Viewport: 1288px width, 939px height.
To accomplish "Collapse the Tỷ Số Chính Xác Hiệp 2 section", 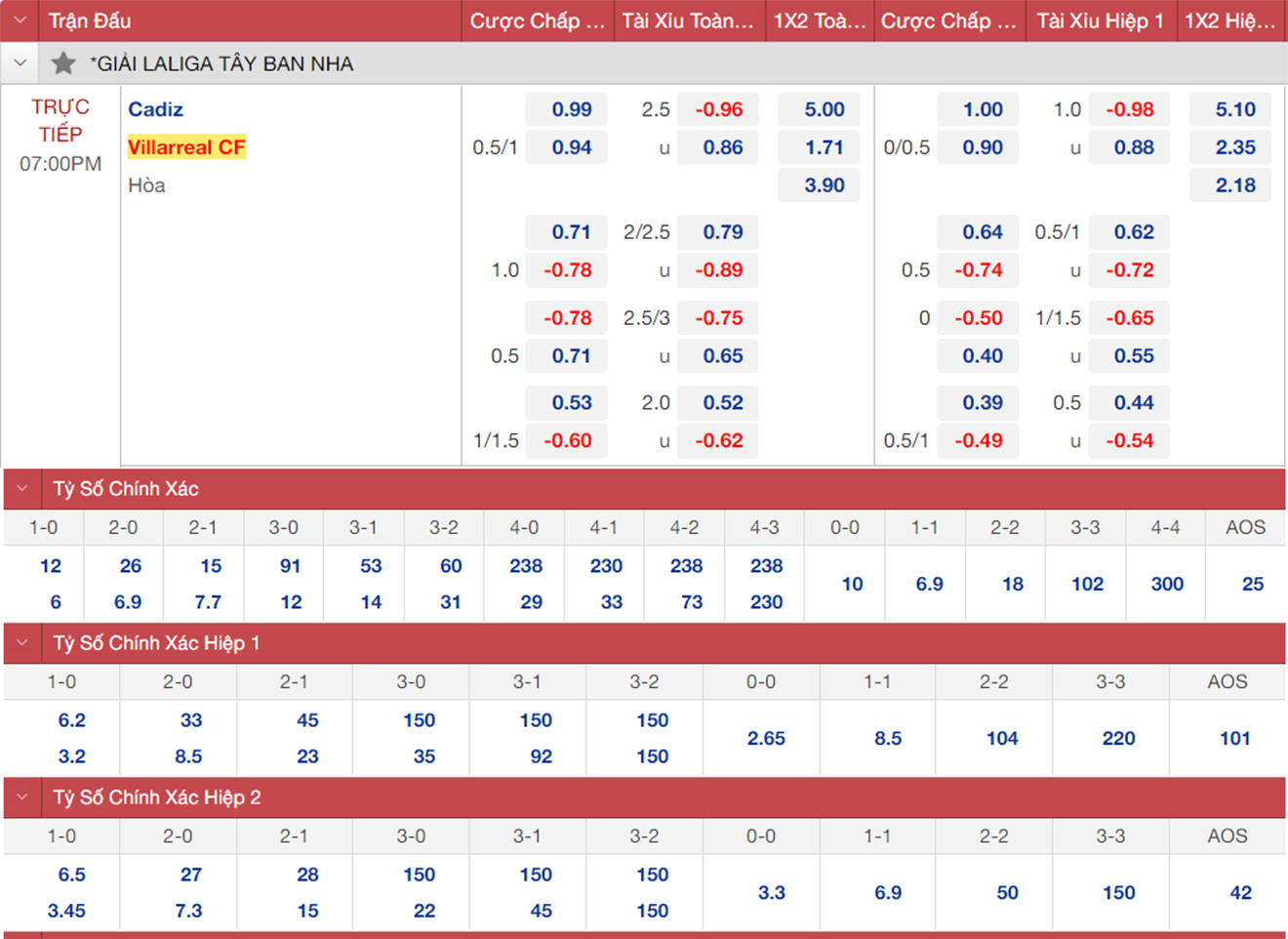I will [22, 797].
